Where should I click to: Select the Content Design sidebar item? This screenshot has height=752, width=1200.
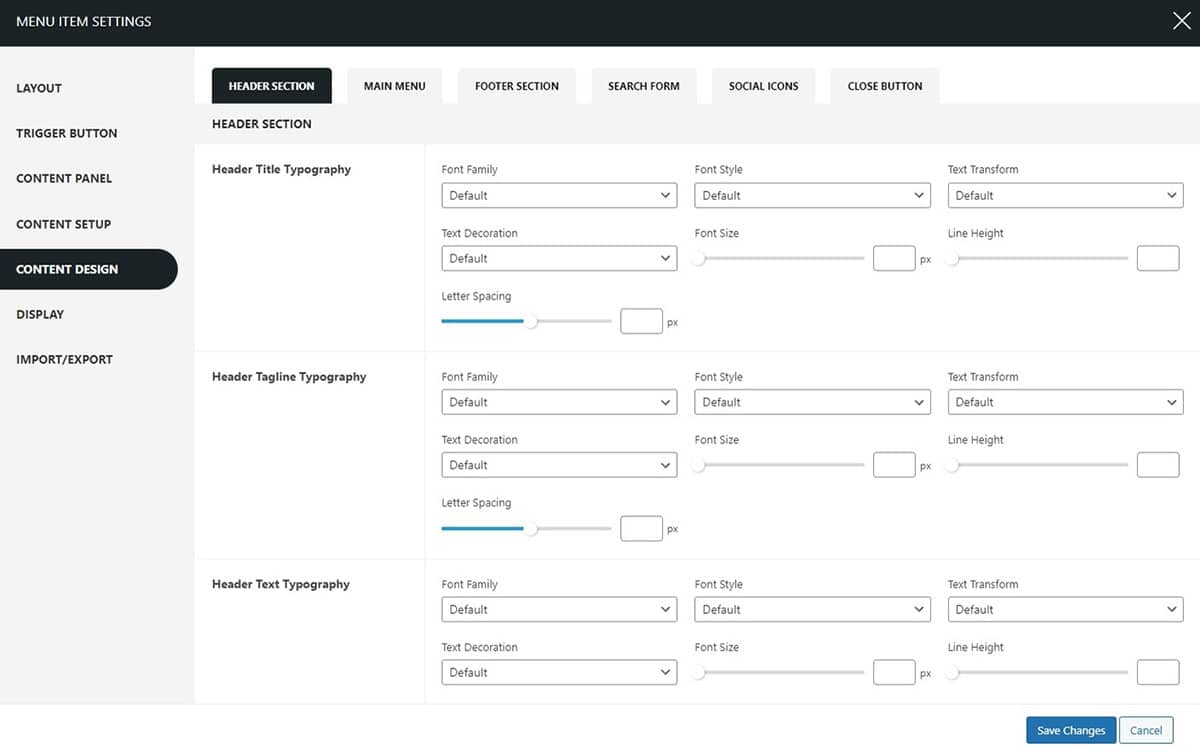[x=88, y=269]
